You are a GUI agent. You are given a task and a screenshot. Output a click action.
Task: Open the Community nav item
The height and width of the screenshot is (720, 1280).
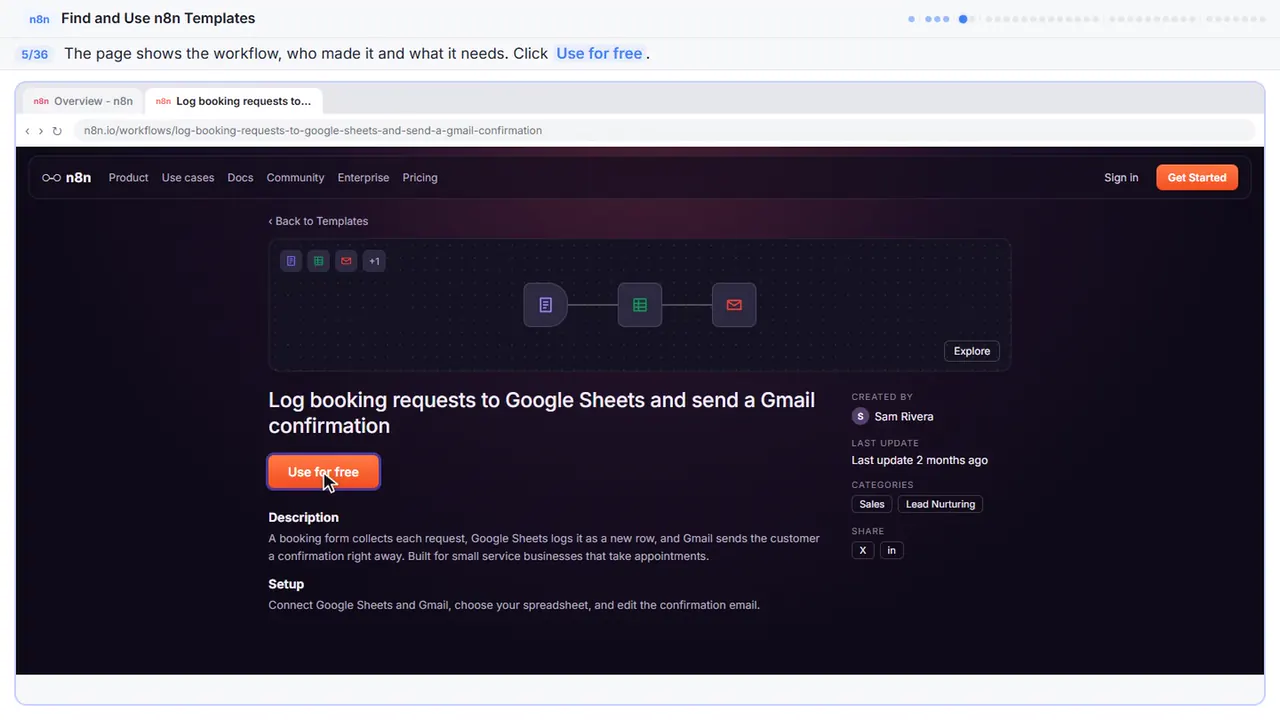tap(295, 177)
